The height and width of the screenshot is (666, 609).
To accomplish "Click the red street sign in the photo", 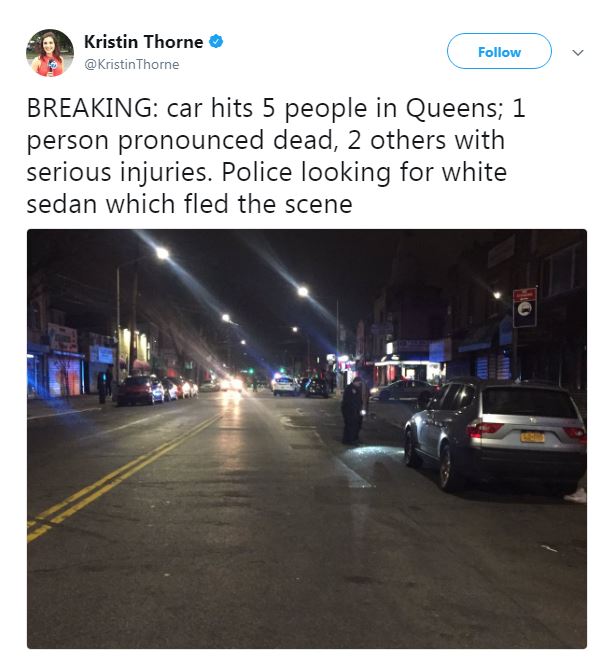I will click(x=525, y=308).
